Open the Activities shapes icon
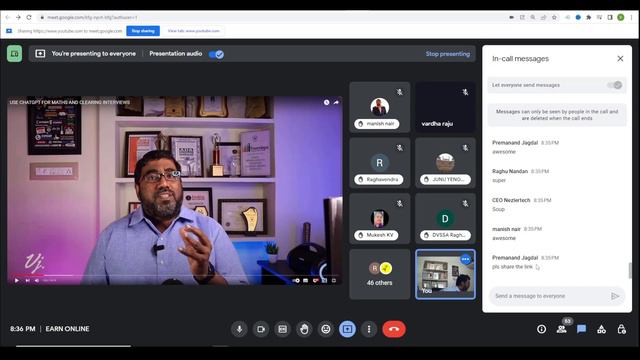The width and height of the screenshot is (640, 360). tap(602, 329)
